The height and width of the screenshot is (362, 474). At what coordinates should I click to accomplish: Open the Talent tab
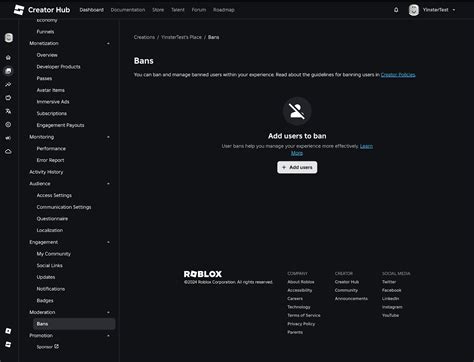tap(178, 10)
